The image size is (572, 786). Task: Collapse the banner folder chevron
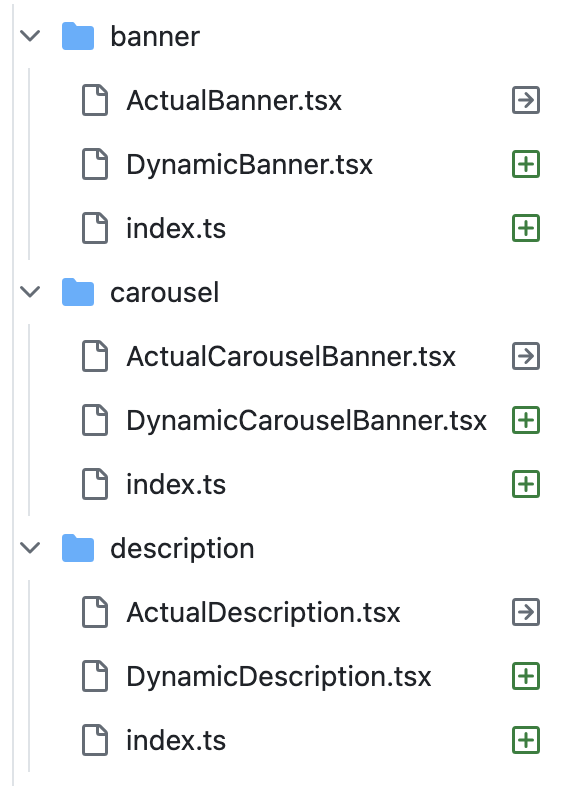click(x=30, y=36)
